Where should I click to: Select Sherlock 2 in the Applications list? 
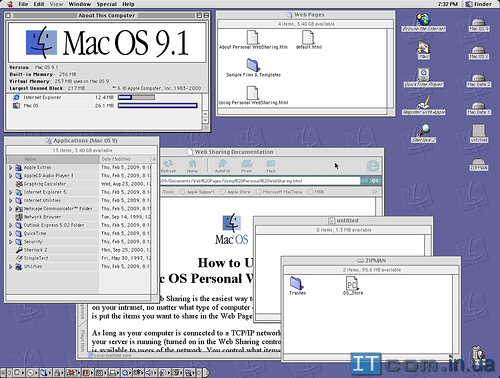pyautogui.click(x=31, y=250)
